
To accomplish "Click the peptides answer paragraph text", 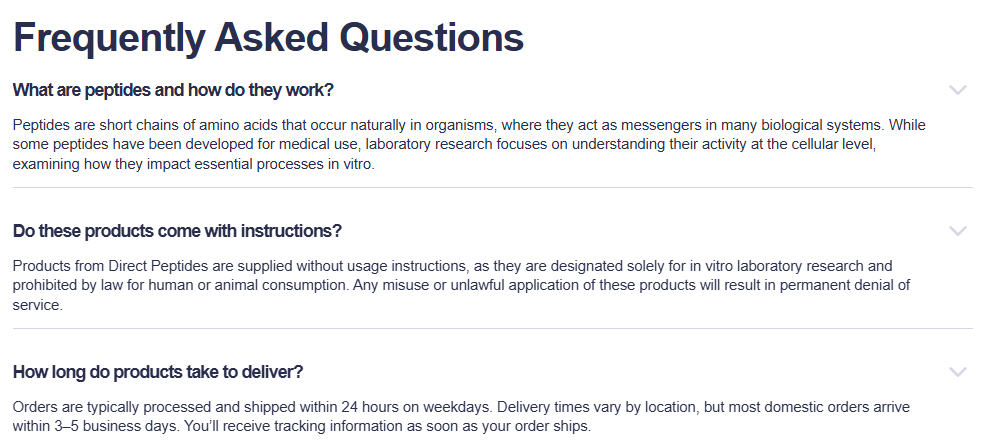I will (x=450, y=145).
